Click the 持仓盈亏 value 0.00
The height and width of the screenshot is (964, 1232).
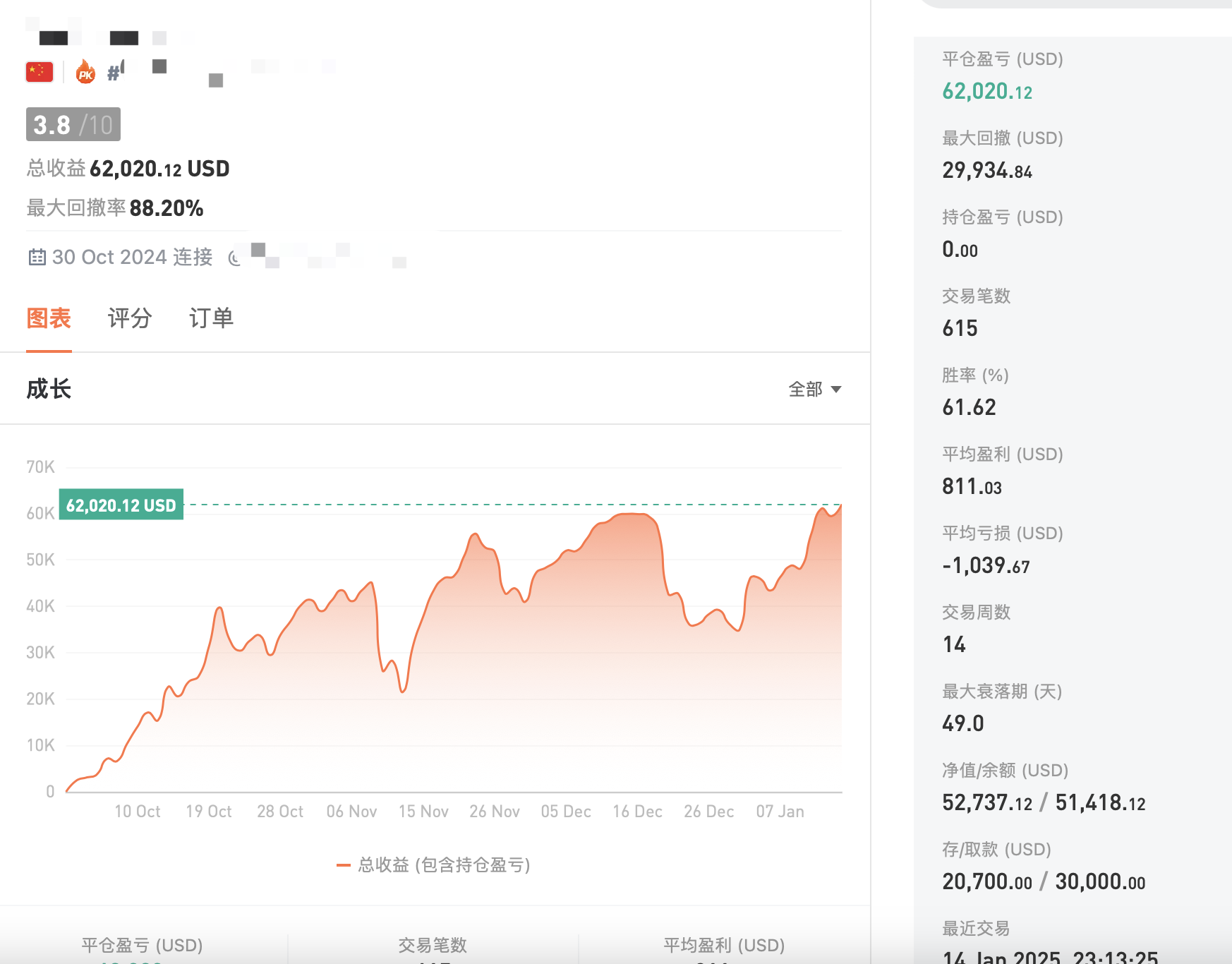960,249
